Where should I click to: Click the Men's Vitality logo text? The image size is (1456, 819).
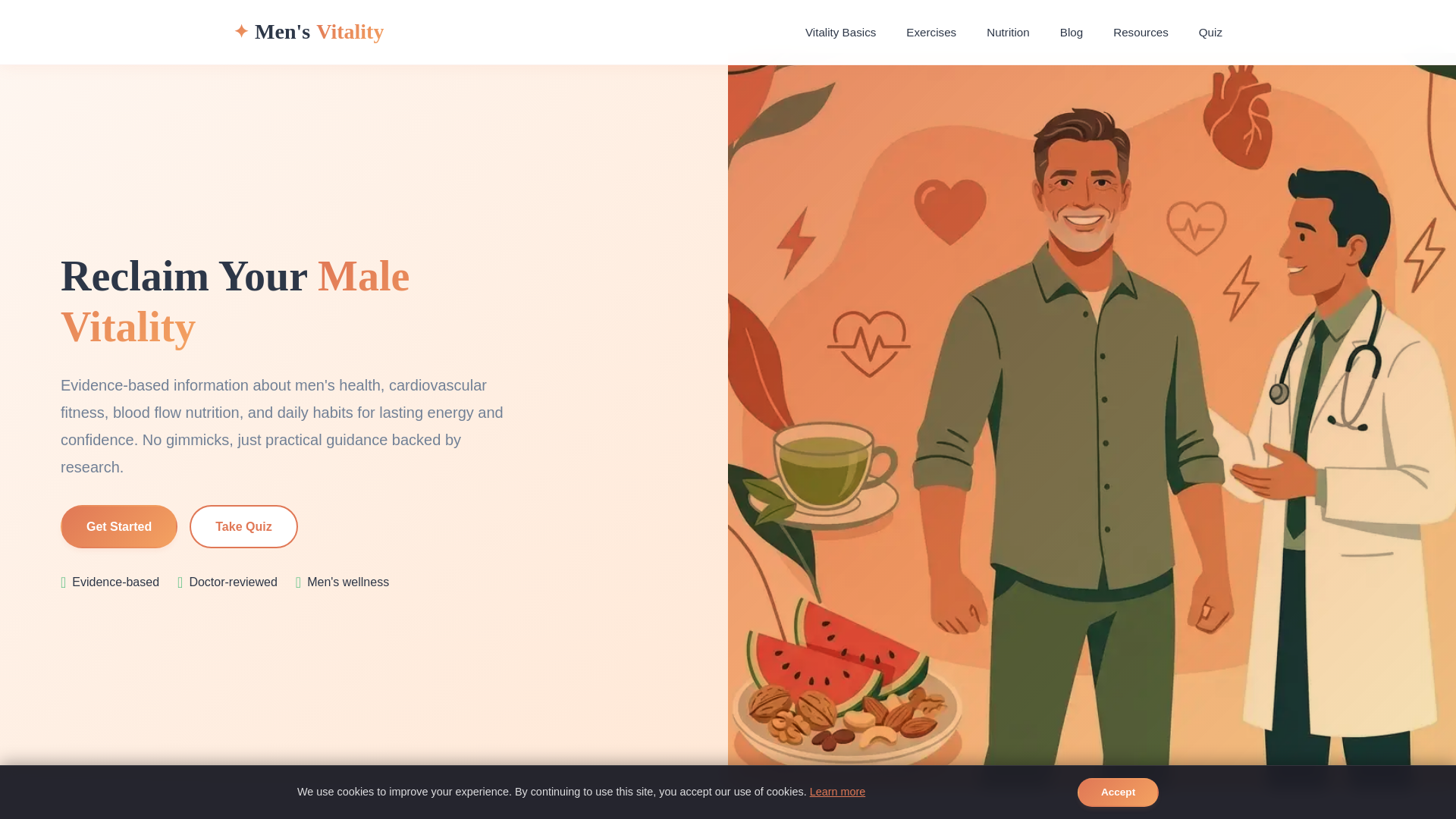319,32
